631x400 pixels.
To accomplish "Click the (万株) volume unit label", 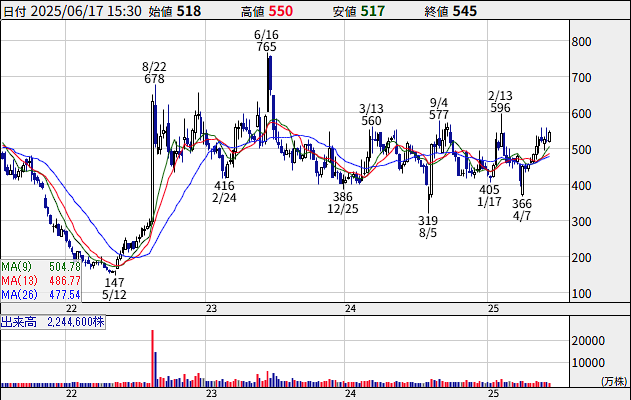I will [x=615, y=381].
